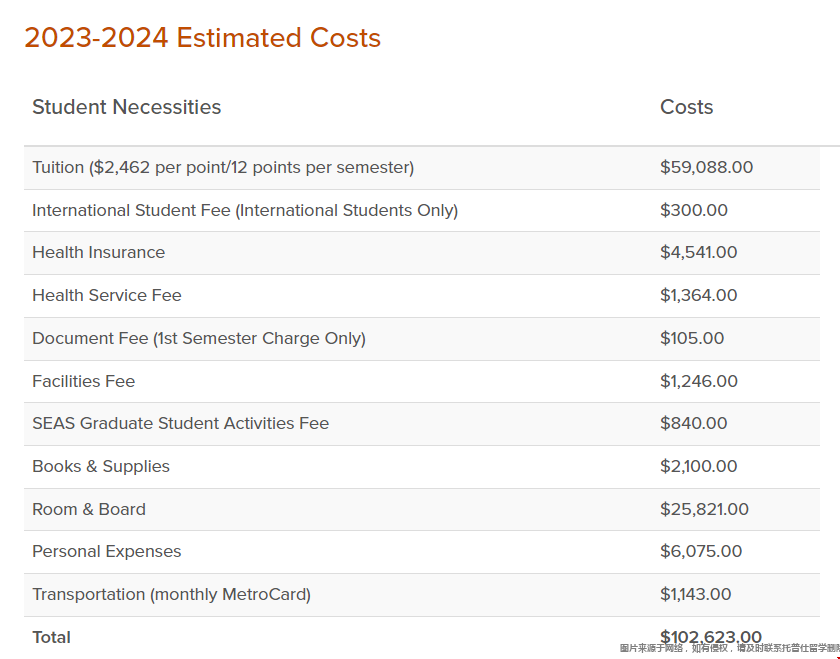Select the Room & Board row label
Image resolution: width=840 pixels, height=659 pixels.
click(x=89, y=509)
